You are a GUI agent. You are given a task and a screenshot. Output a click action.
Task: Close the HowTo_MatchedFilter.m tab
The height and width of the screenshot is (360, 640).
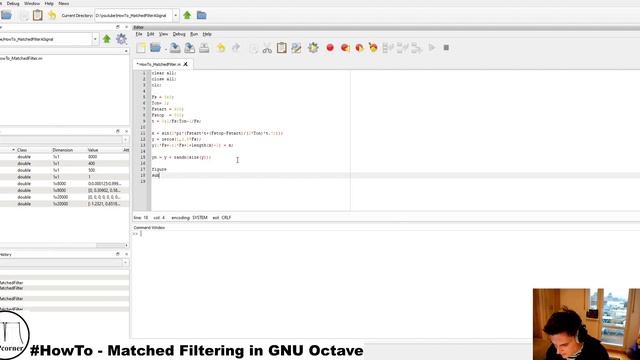coord(186,64)
